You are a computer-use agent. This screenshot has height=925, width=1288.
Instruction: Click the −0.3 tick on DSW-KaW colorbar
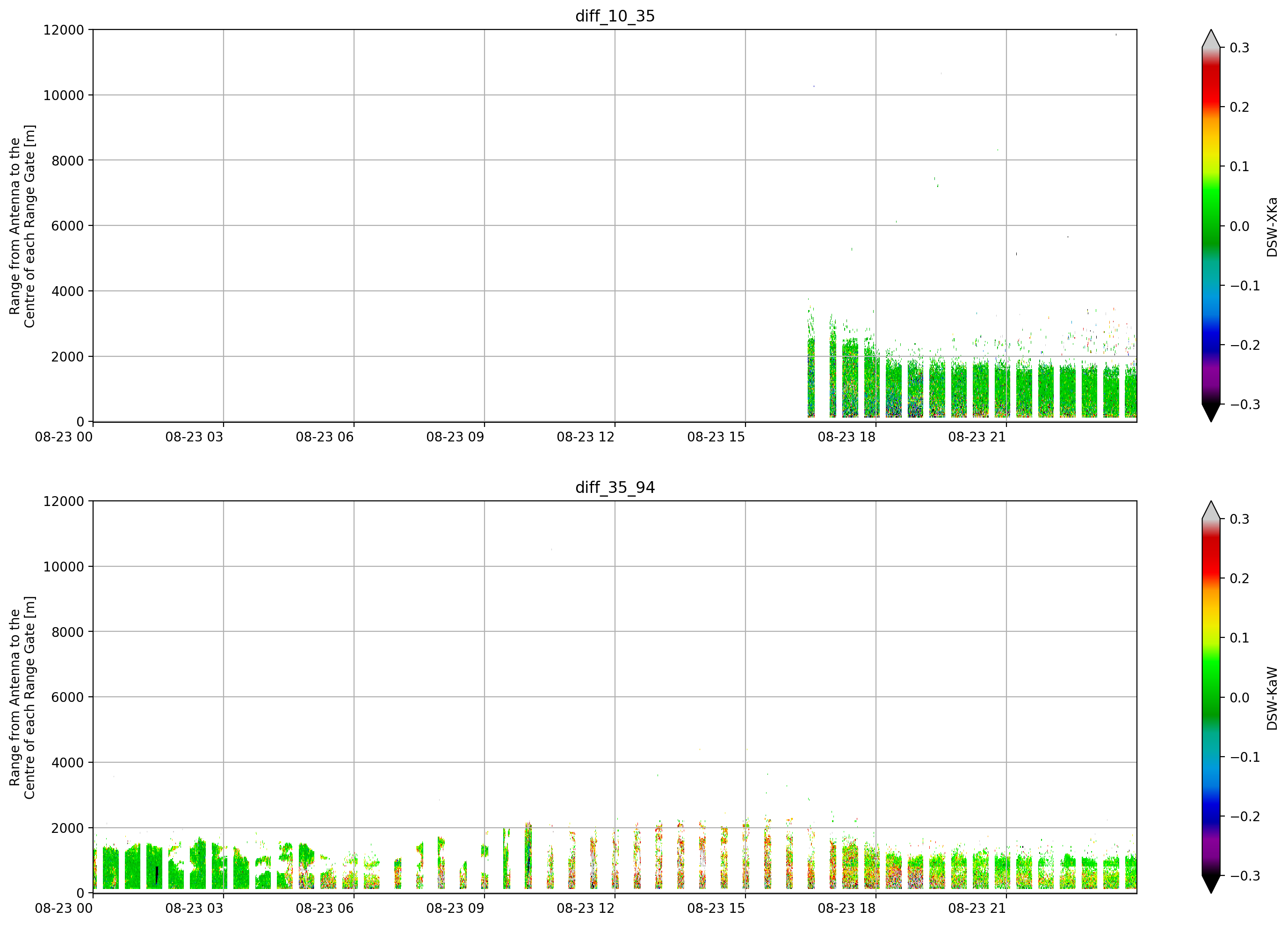click(x=1245, y=875)
